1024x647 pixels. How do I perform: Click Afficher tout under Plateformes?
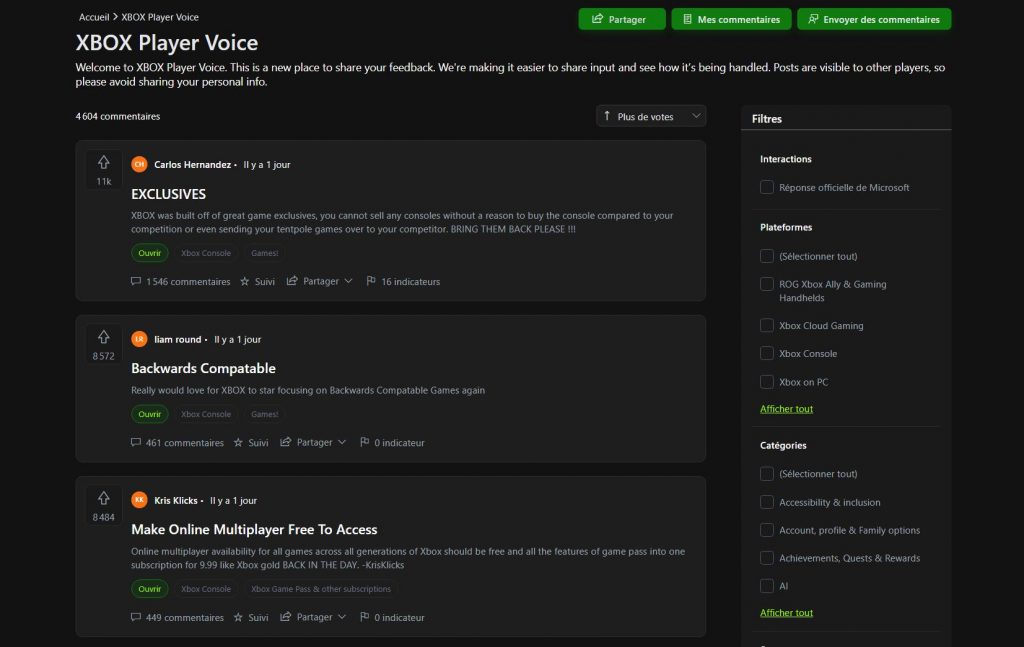coord(786,409)
